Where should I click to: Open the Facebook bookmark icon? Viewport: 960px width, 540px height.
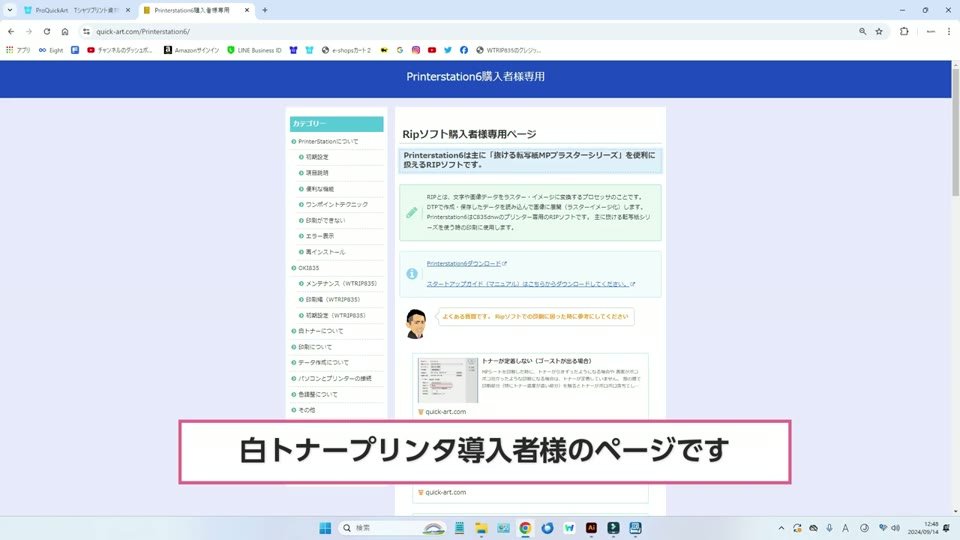coord(463,50)
